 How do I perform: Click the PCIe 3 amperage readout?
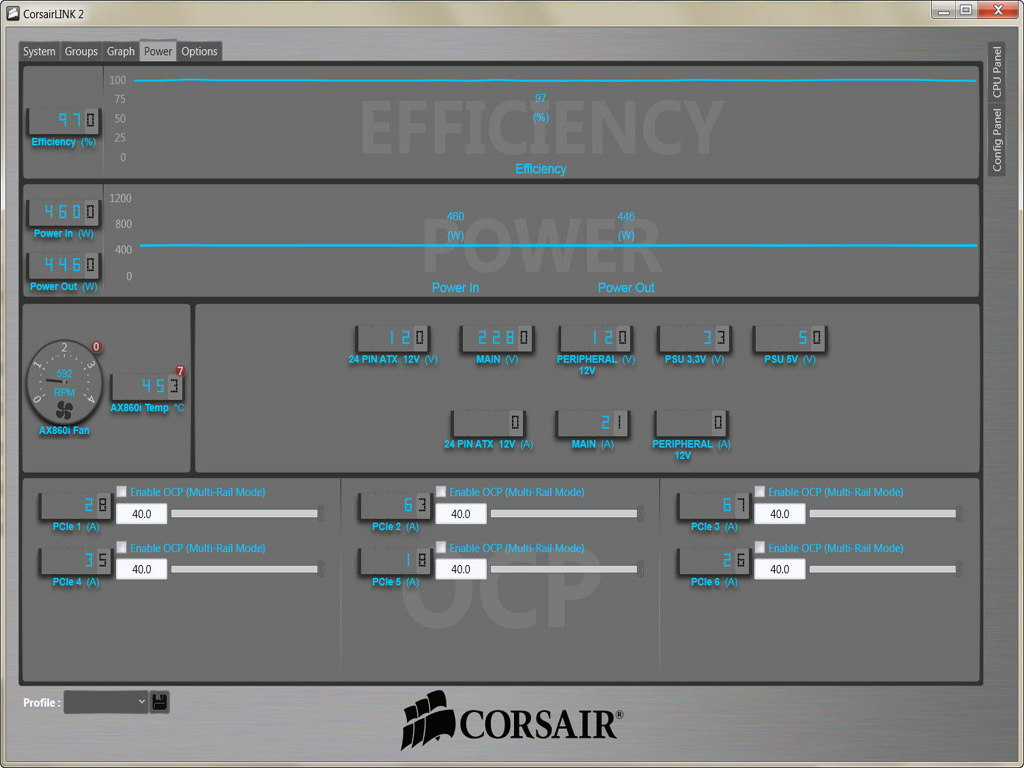(714, 505)
